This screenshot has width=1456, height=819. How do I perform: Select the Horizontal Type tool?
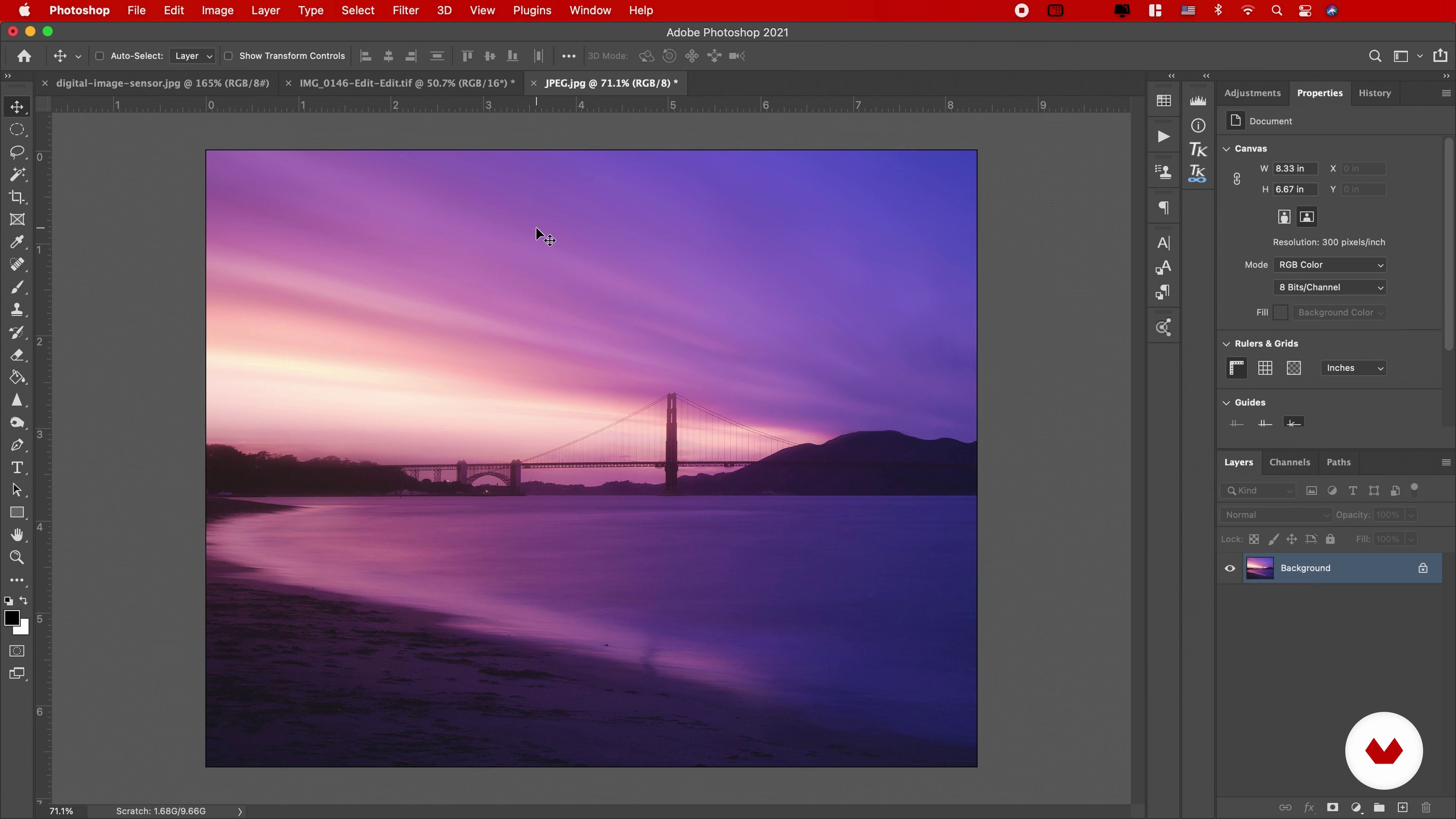point(17,468)
